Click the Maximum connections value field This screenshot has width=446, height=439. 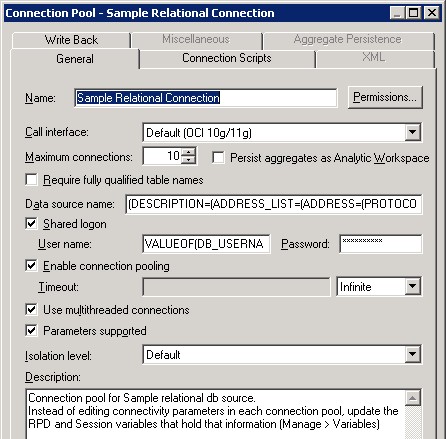pyautogui.click(x=162, y=156)
